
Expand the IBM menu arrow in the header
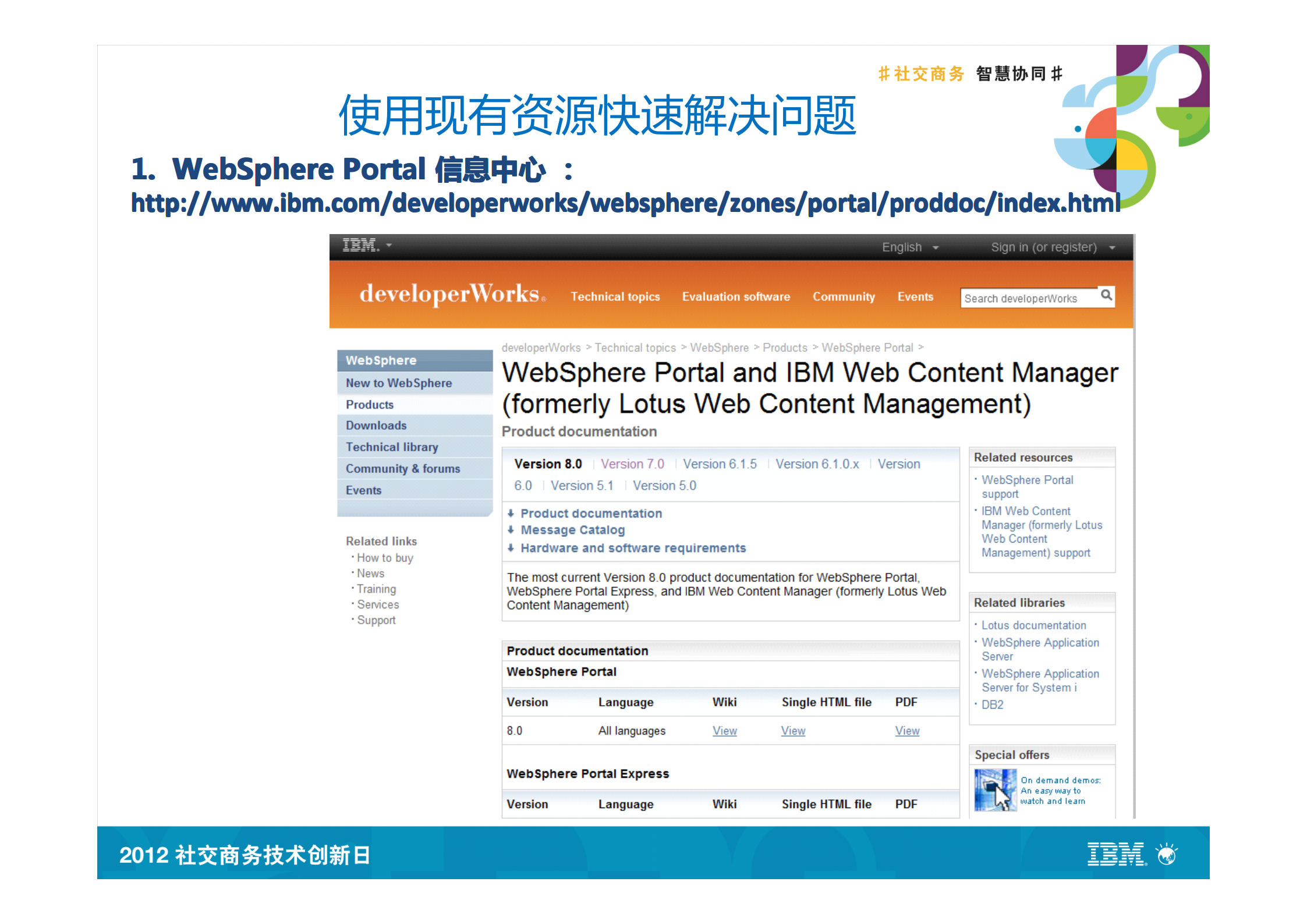coord(388,245)
